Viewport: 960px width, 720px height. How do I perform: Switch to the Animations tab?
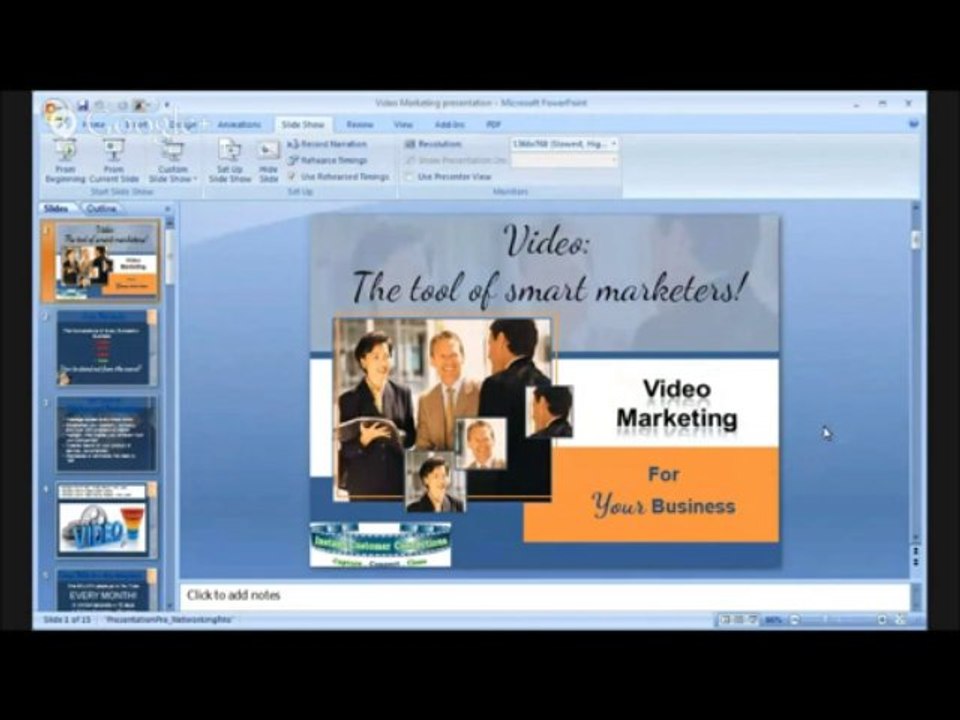pos(239,124)
